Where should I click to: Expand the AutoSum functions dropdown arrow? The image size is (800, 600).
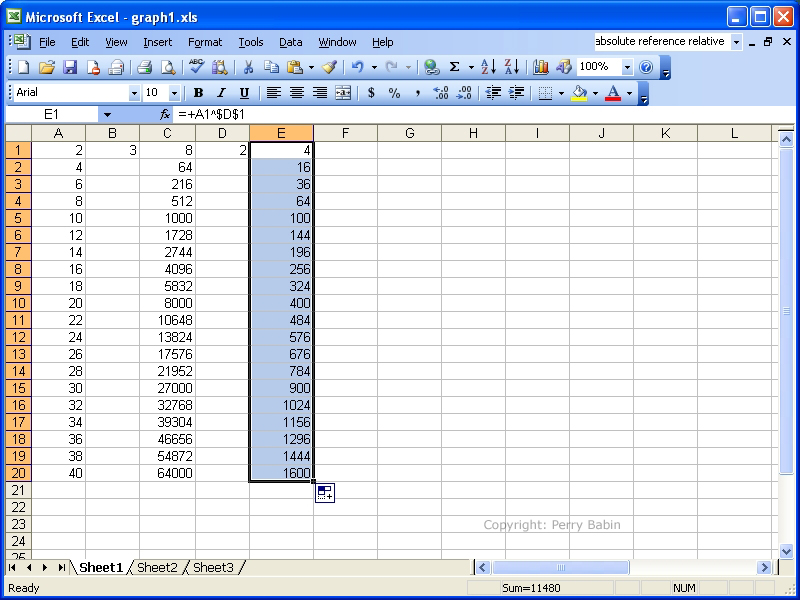click(x=471, y=67)
